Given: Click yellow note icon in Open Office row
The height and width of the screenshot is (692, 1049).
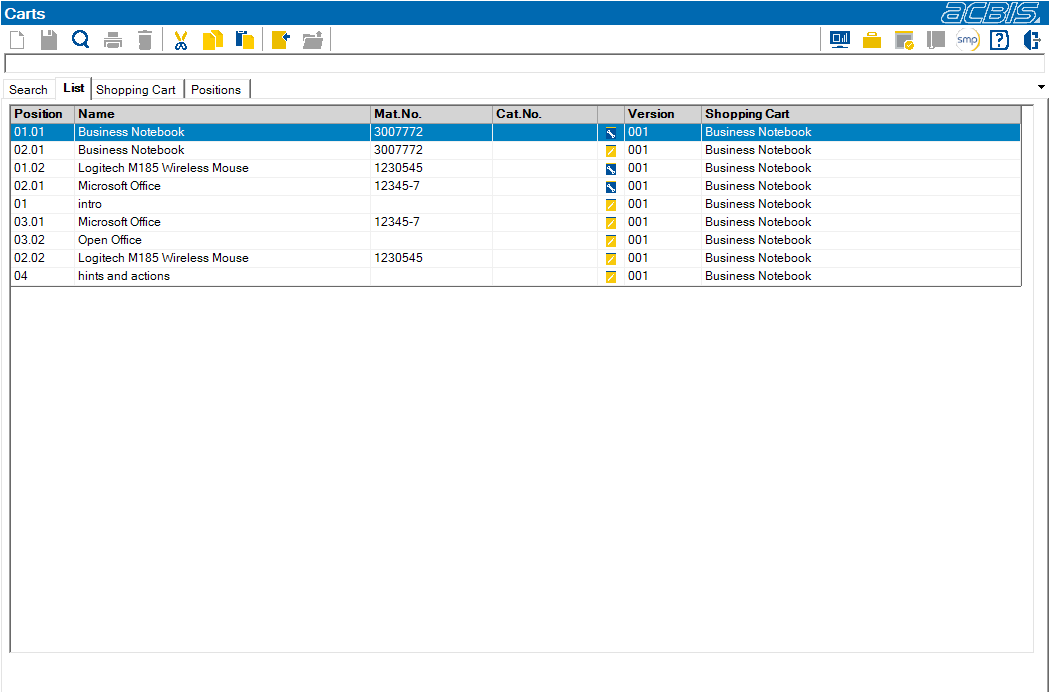Looking at the screenshot, I should point(611,241).
